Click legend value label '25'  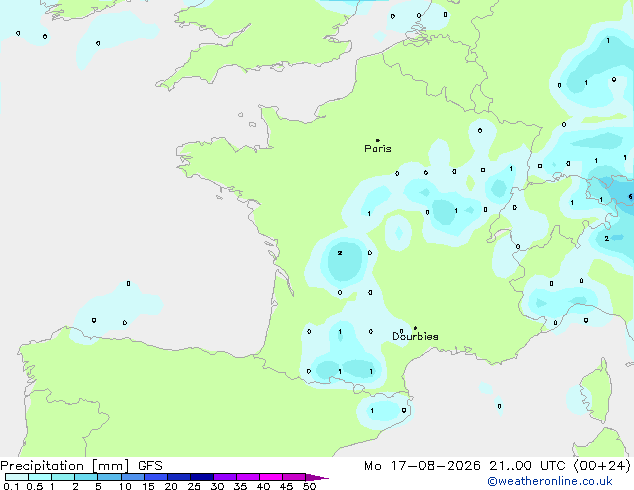194,486
